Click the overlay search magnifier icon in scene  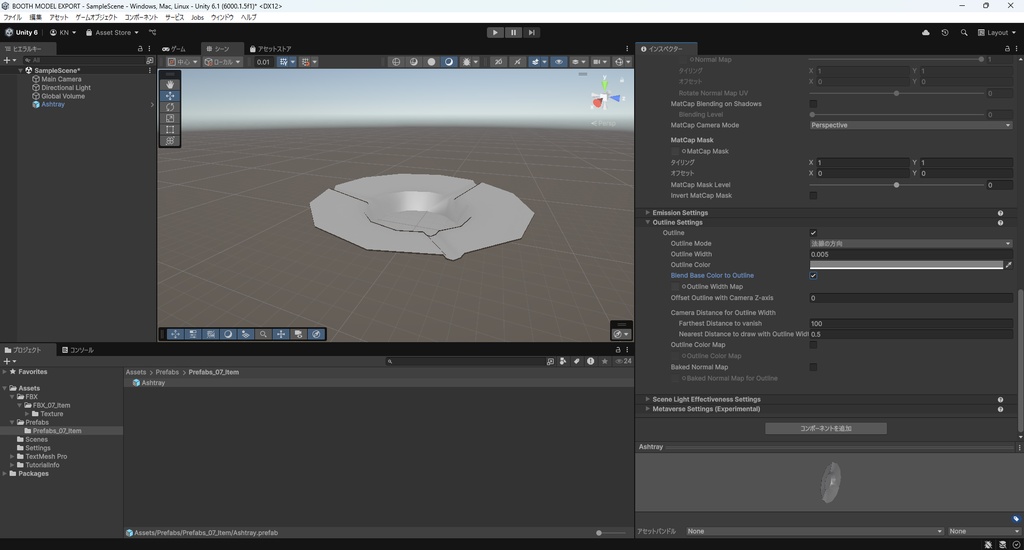click(263, 334)
